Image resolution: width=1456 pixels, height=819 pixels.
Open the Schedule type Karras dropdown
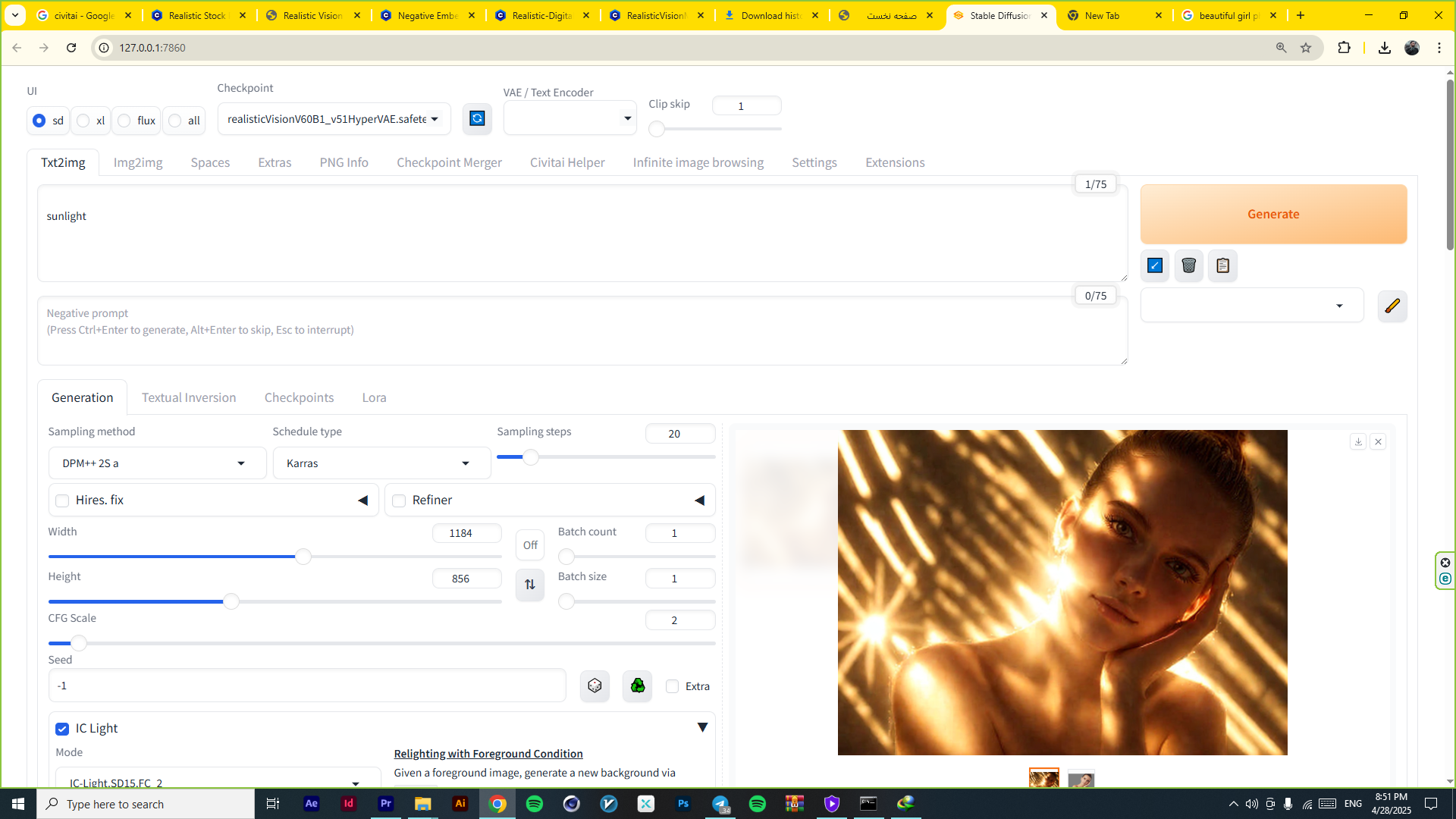pos(381,463)
